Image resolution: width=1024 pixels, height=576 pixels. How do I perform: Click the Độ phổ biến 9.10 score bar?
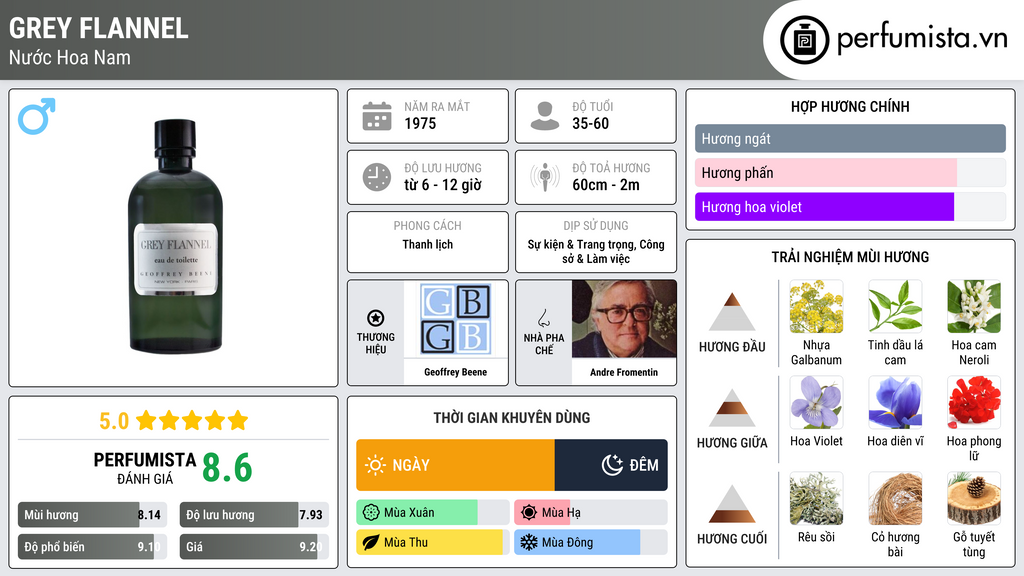pyautogui.click(x=92, y=547)
